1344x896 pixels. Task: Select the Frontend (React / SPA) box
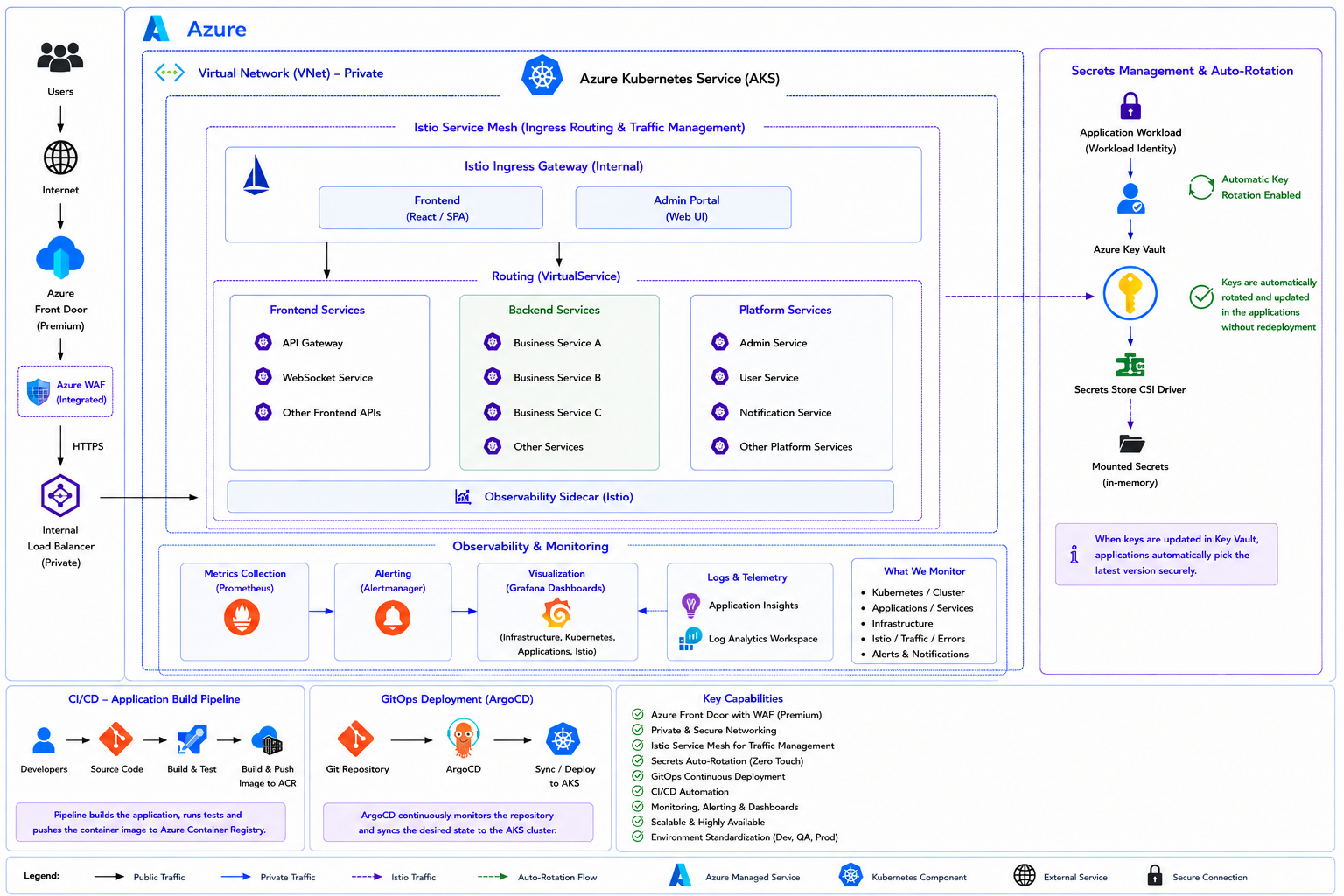(x=430, y=208)
